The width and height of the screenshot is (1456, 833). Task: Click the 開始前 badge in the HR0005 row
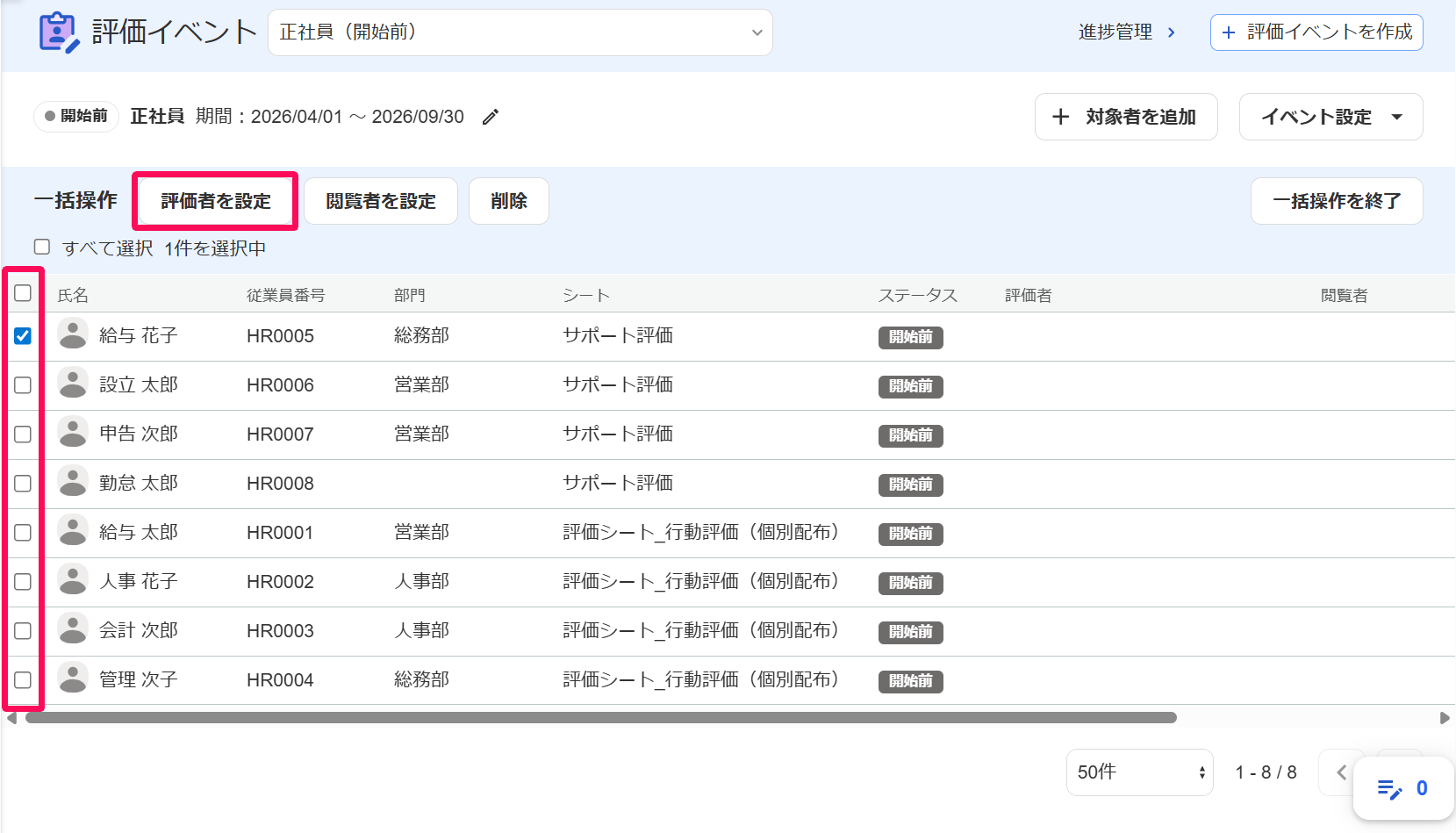coord(911,337)
